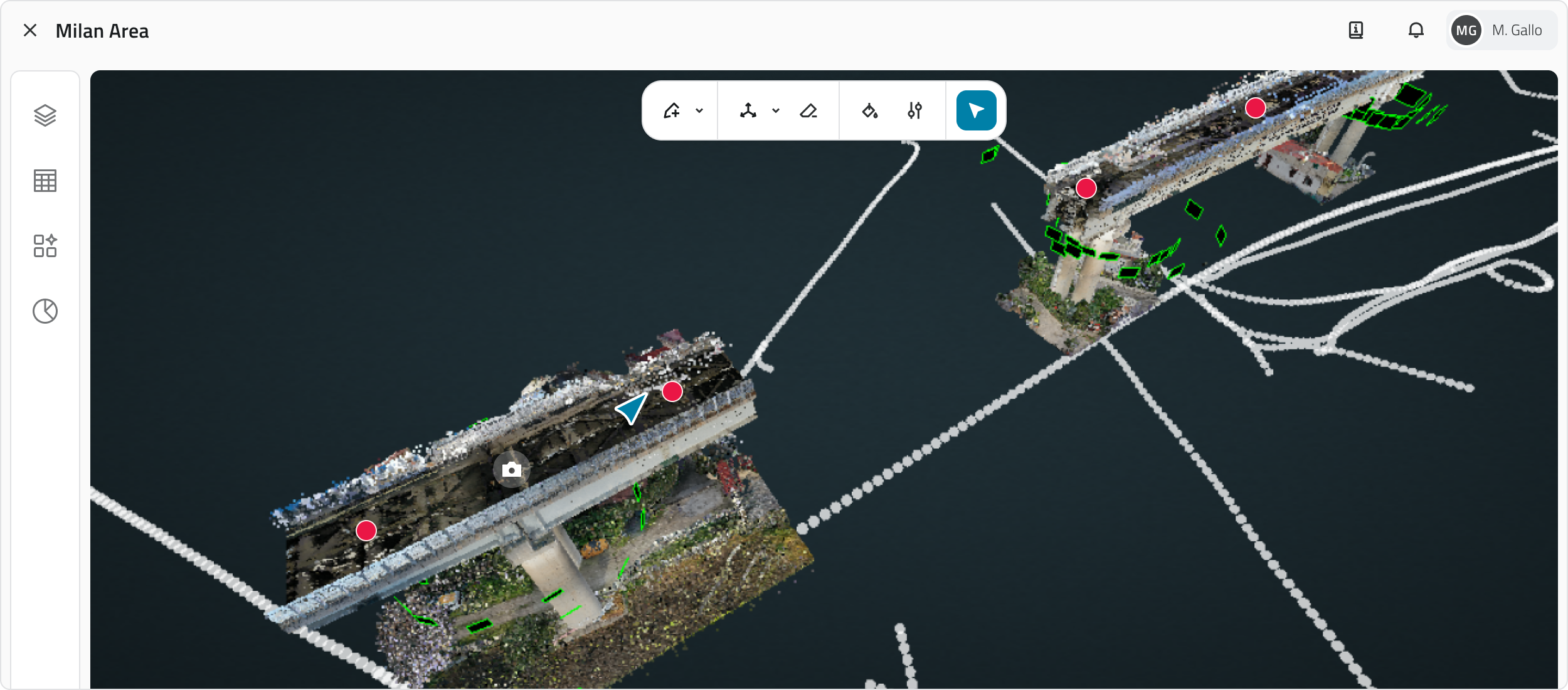Open the pie chart analytics panel
The width and height of the screenshot is (1568, 690).
(45, 311)
